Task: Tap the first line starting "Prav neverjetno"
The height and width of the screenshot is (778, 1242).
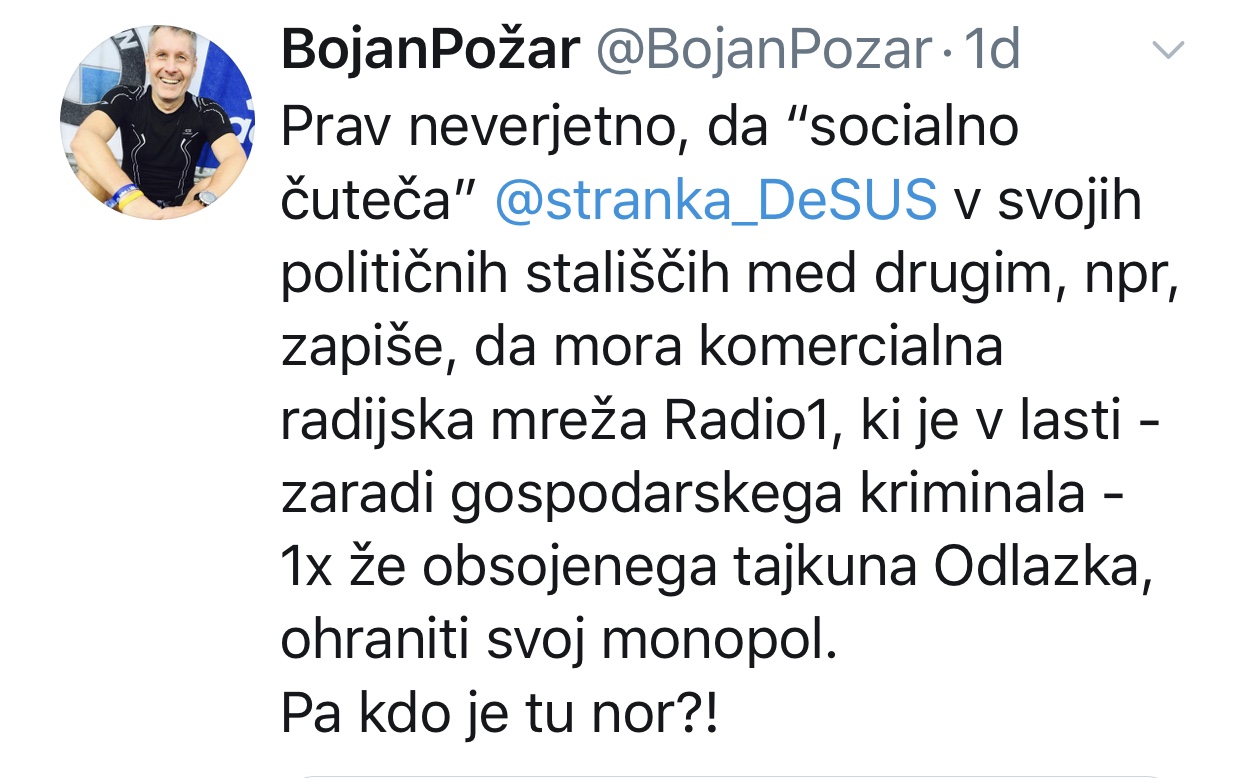Action: (x=649, y=127)
